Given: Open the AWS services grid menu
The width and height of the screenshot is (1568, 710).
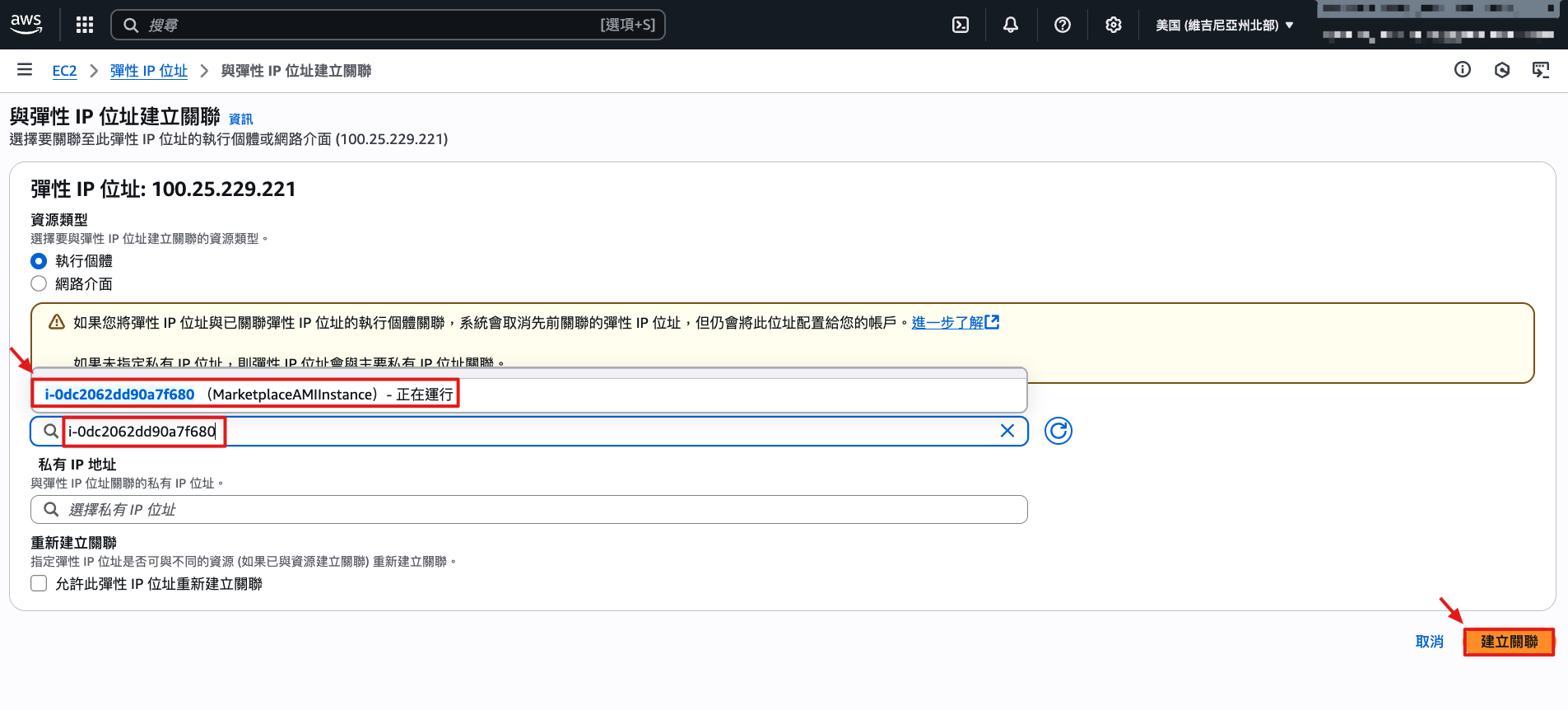Looking at the screenshot, I should pos(84,25).
